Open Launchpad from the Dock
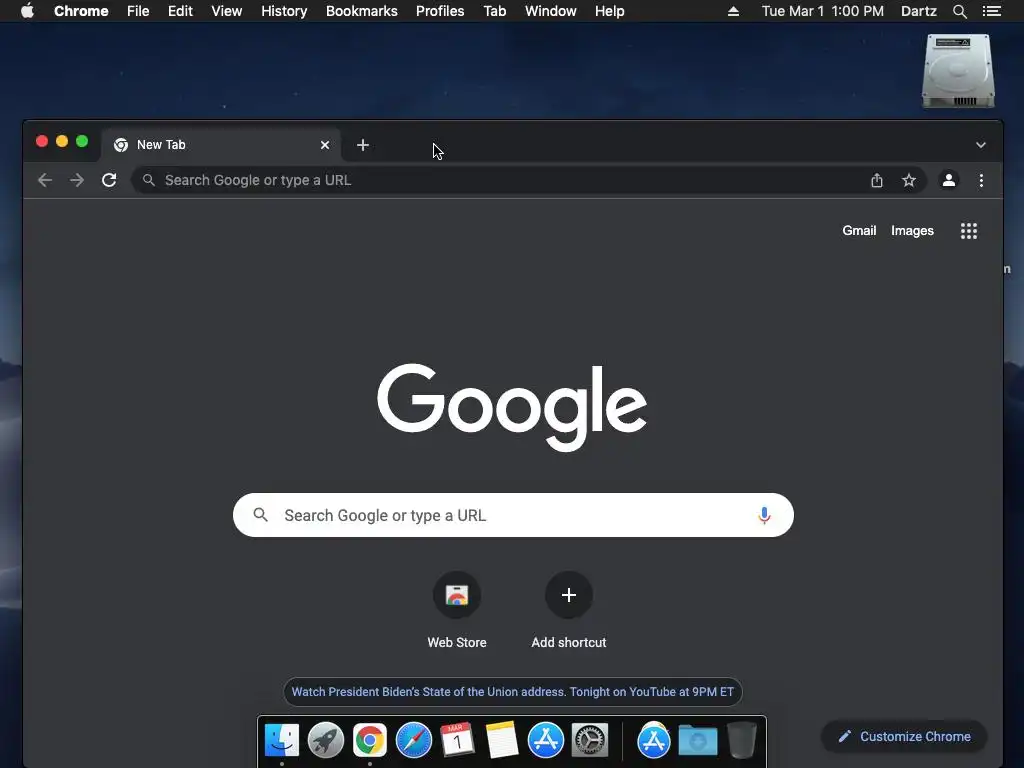 pos(325,740)
